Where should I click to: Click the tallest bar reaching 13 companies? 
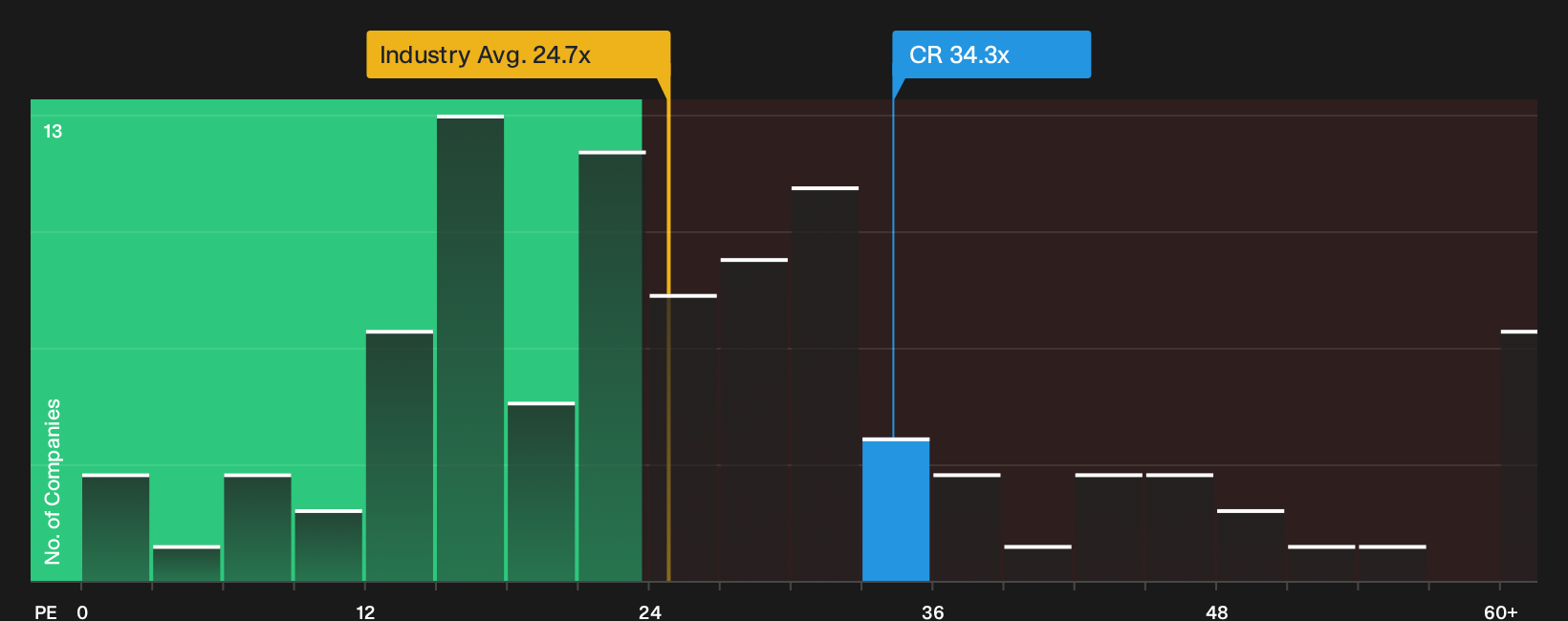(x=470, y=349)
